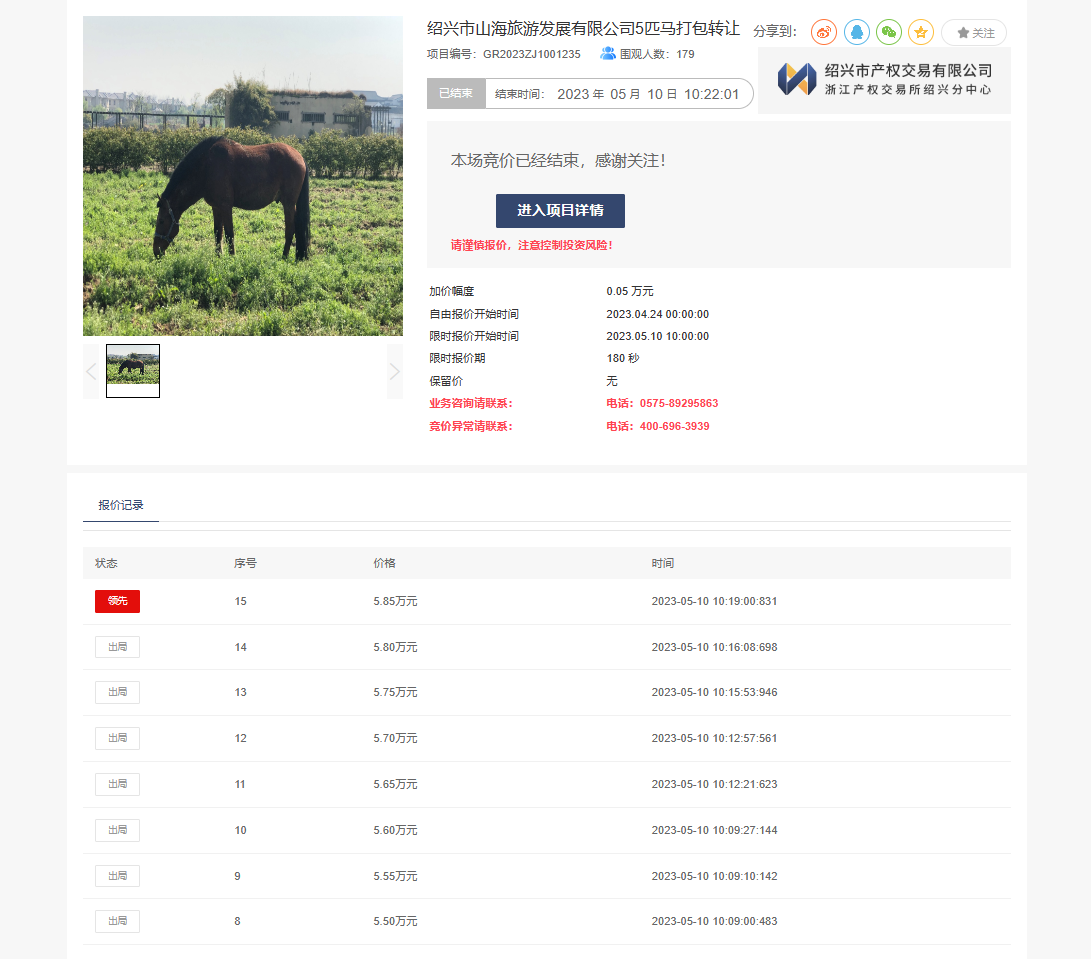Click price 5.80万元
The height and width of the screenshot is (959, 1091).
395,647
